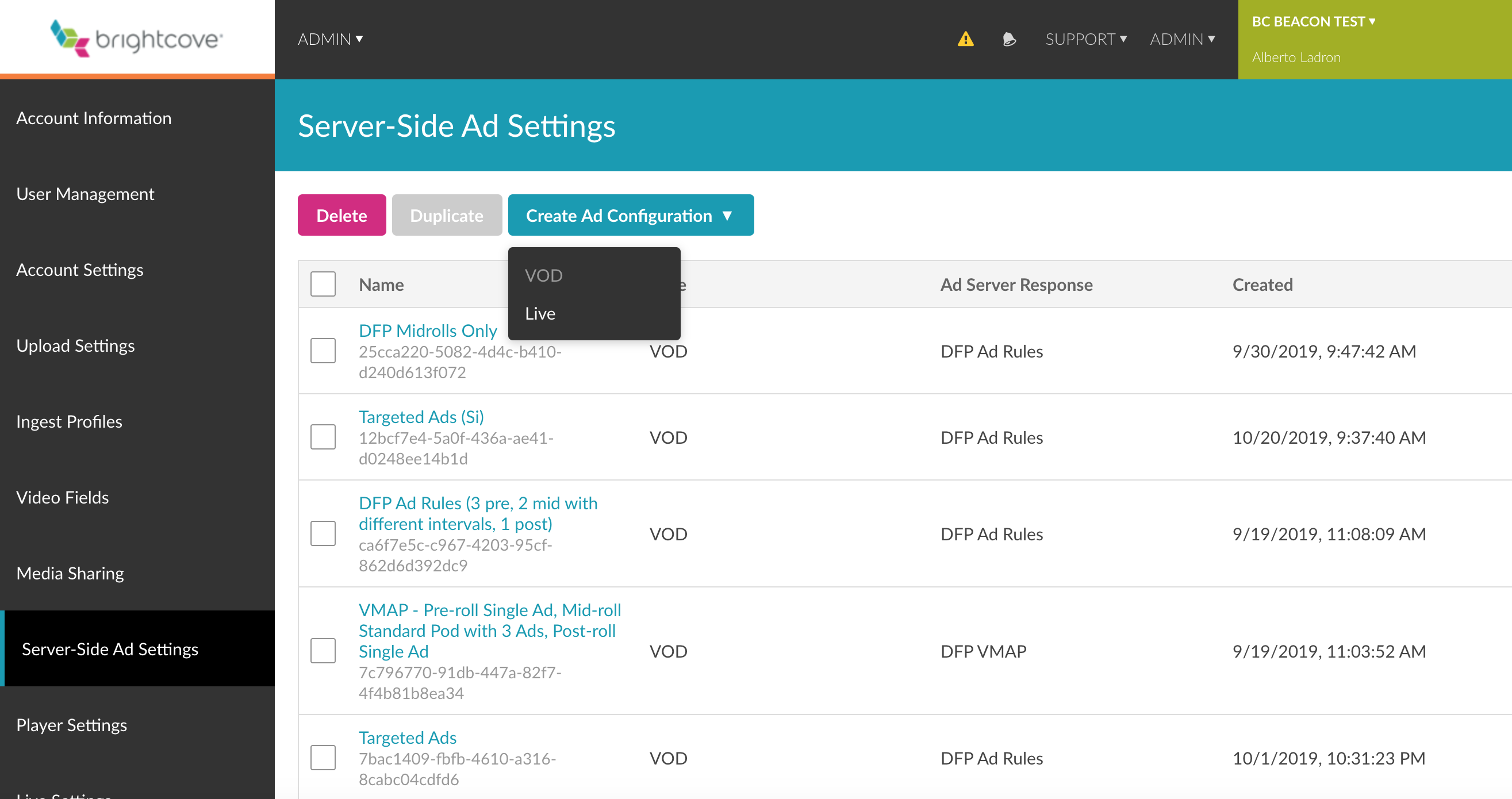Go to User Management

pyautogui.click(x=85, y=194)
